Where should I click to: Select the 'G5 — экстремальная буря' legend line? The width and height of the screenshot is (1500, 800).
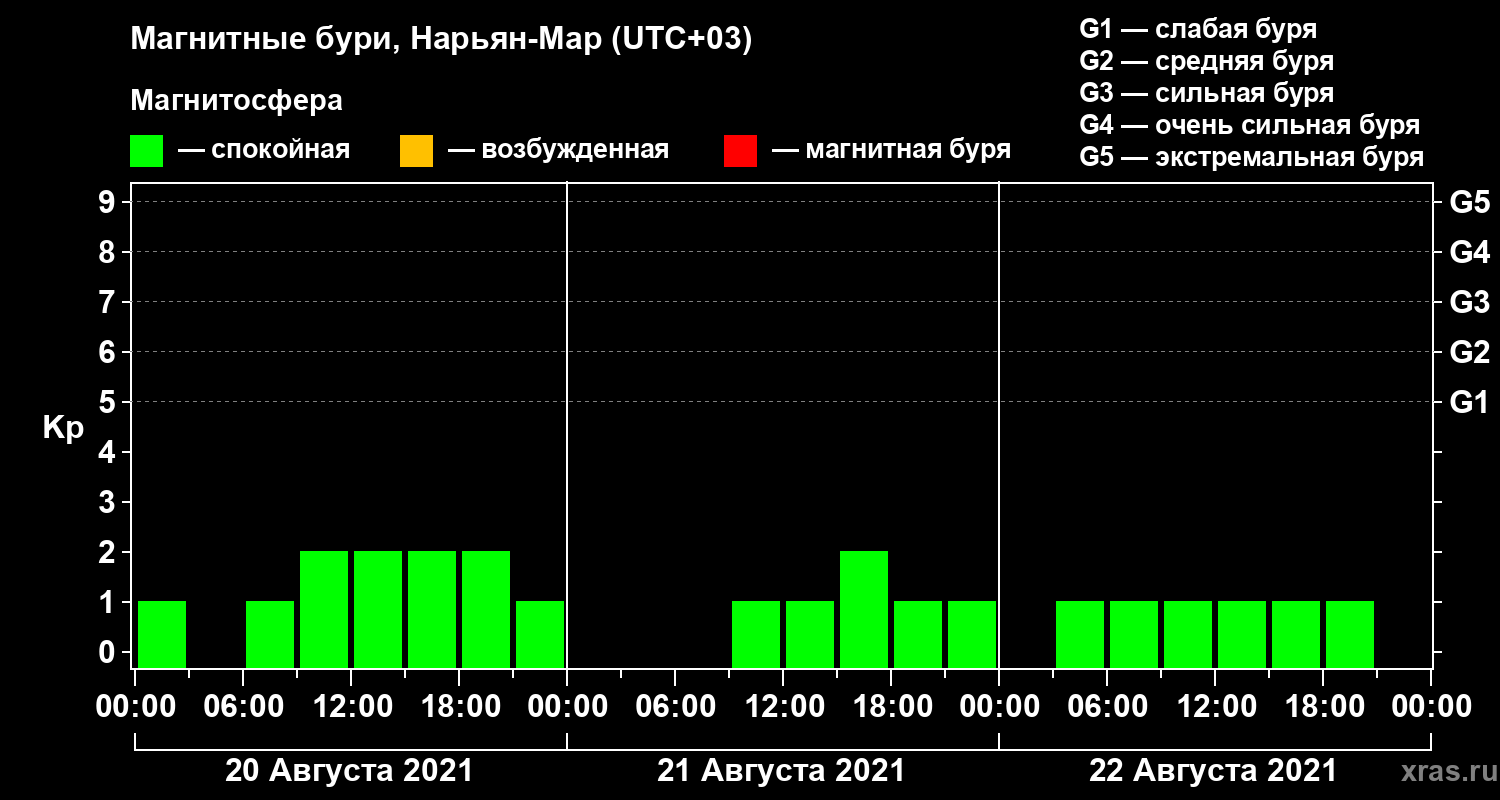pos(1252,157)
